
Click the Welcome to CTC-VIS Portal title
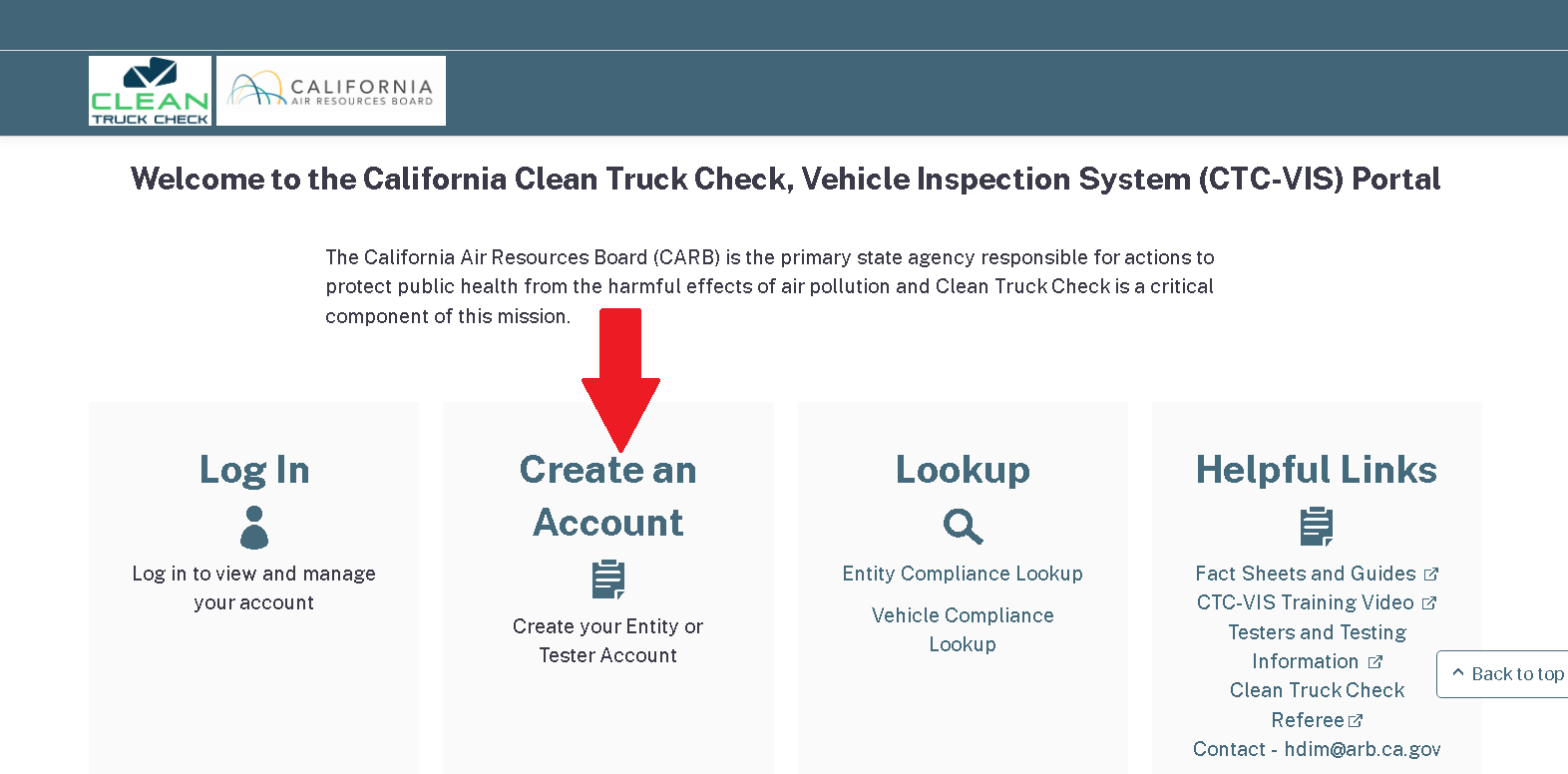pos(785,179)
